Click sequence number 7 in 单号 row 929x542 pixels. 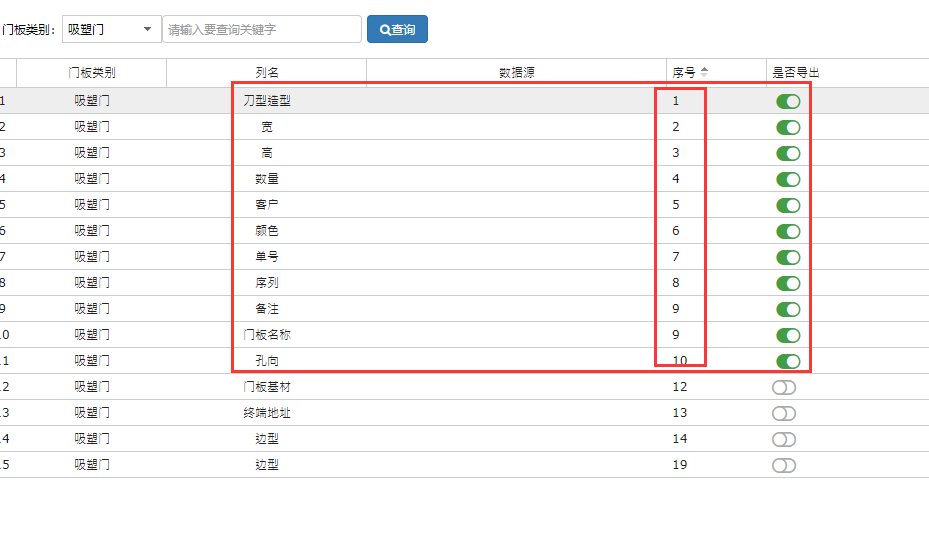coord(675,257)
